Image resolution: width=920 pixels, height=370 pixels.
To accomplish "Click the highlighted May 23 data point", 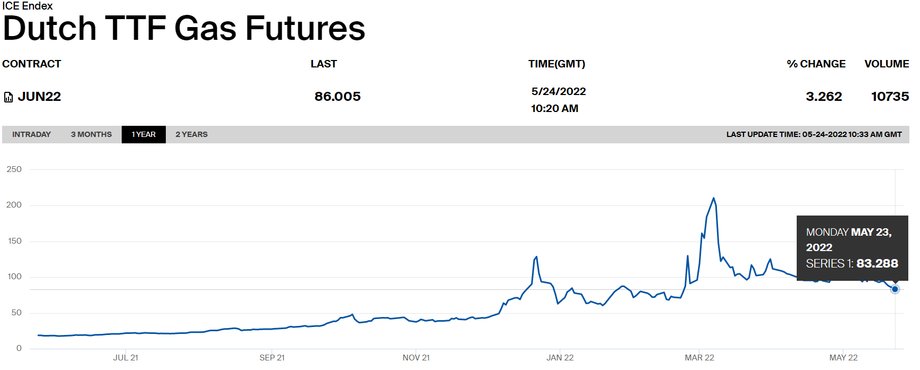I will tap(895, 289).
